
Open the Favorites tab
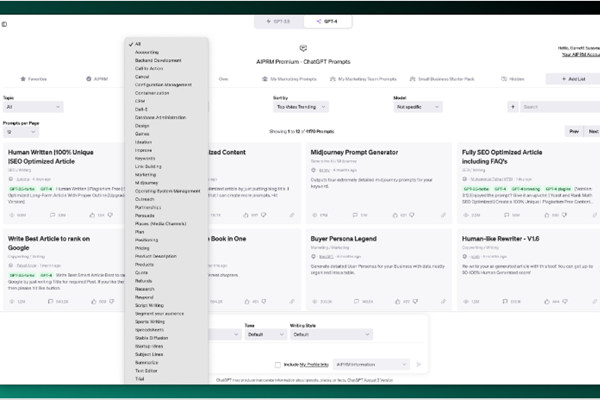click(x=33, y=77)
